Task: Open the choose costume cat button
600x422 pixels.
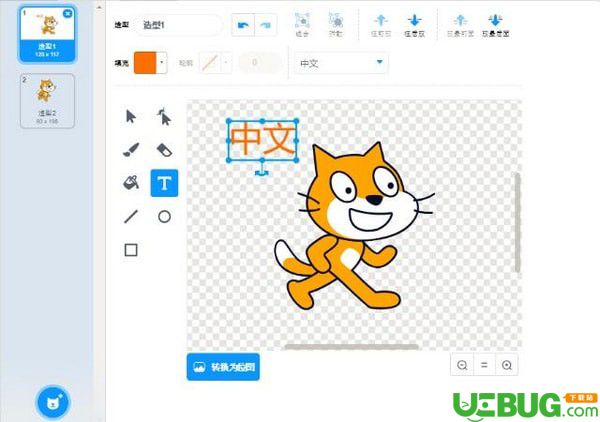Action: click(x=53, y=402)
